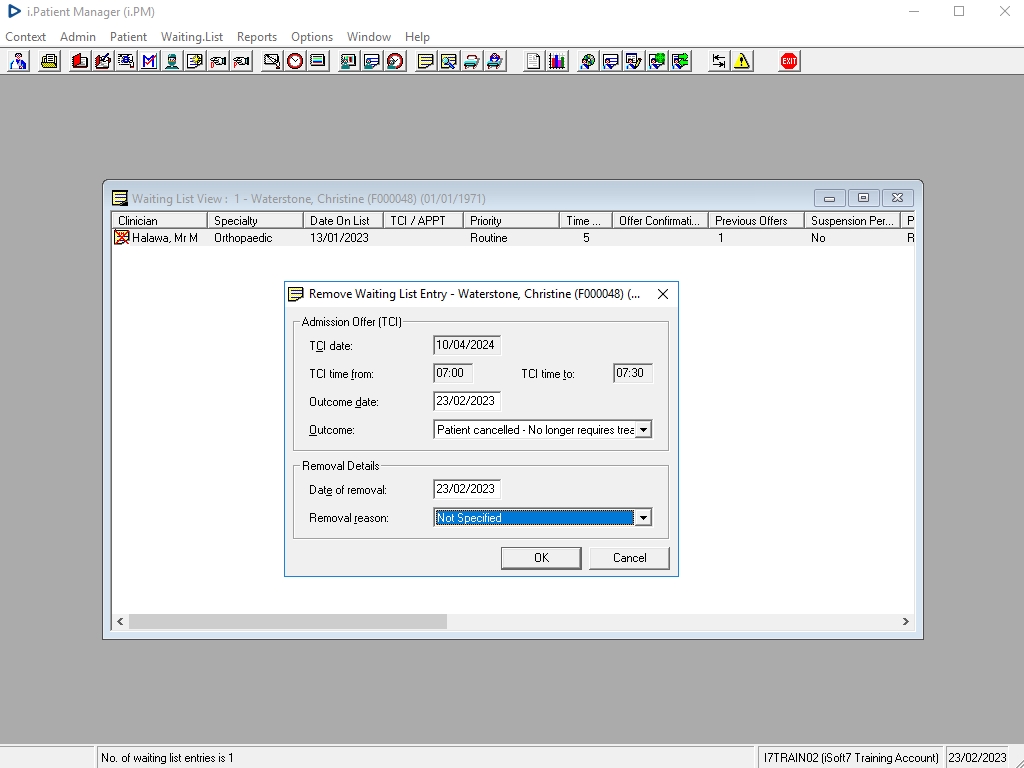Image resolution: width=1024 pixels, height=768 pixels.
Task: Click the colored striped list icon
Action: pos(318,61)
